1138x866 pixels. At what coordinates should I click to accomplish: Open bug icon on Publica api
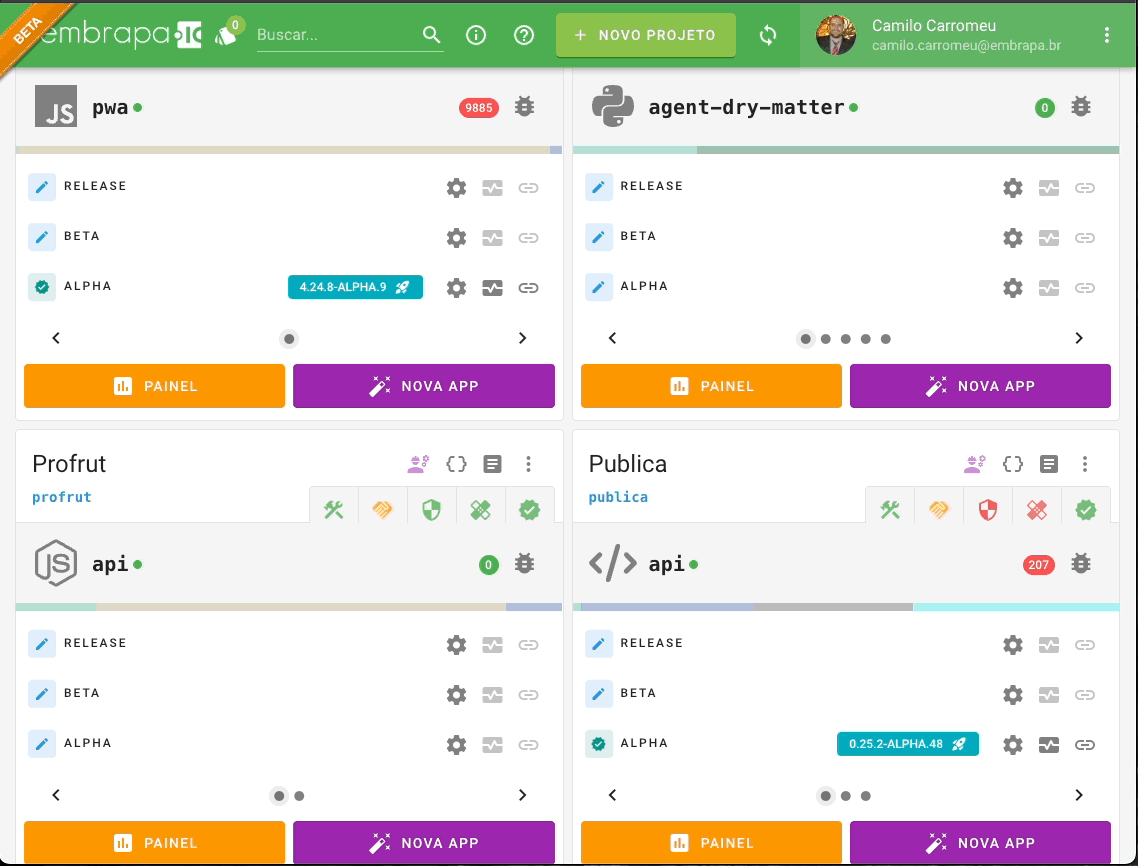coord(1081,564)
